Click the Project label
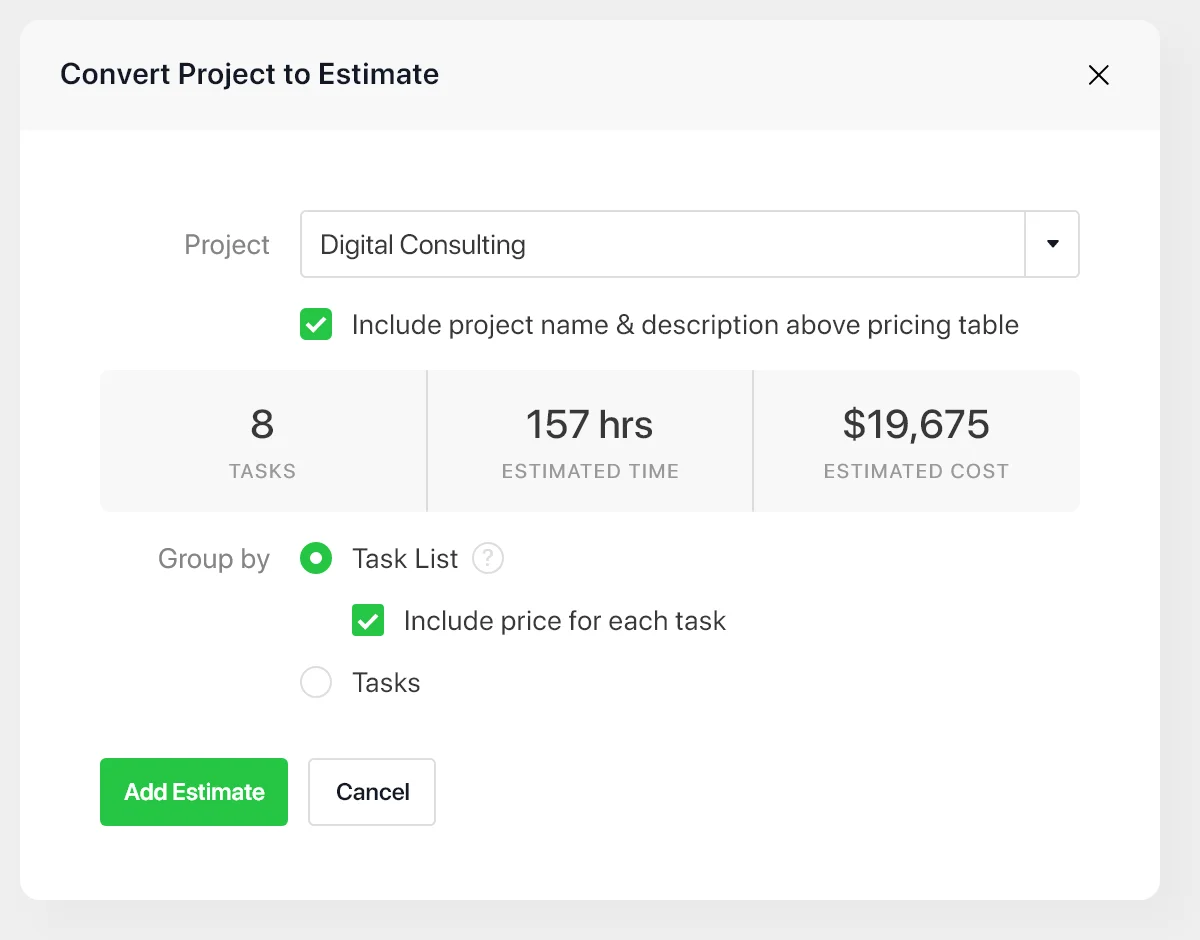Screen dimensions: 1200x940 [227, 245]
